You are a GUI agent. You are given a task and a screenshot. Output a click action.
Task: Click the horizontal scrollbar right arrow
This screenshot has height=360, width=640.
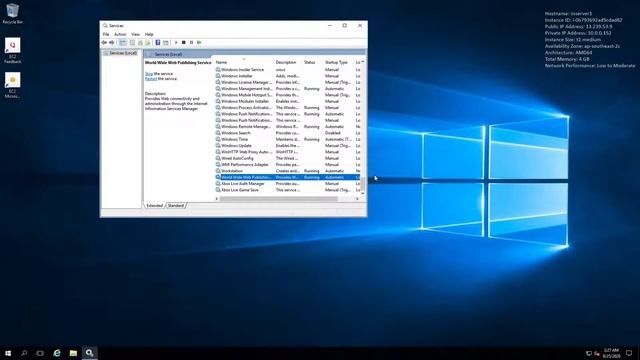pos(358,199)
